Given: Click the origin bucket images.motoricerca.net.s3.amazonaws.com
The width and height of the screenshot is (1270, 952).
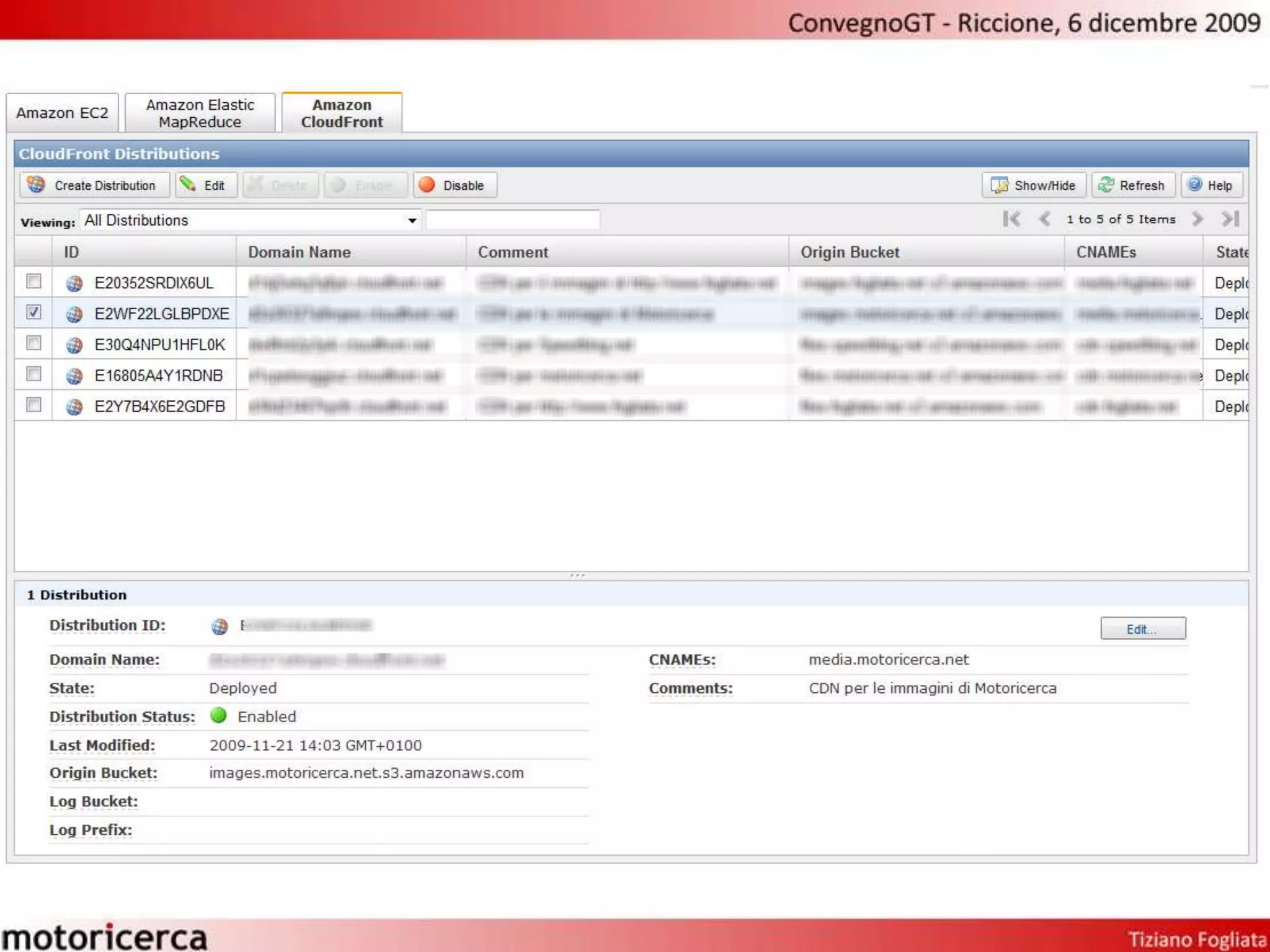Looking at the screenshot, I should [366, 773].
